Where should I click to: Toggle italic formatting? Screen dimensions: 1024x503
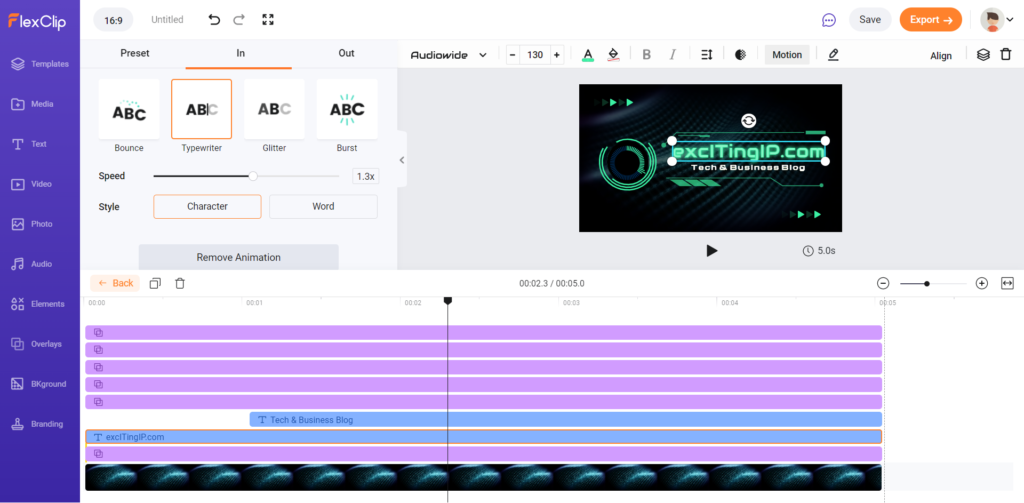click(x=673, y=55)
